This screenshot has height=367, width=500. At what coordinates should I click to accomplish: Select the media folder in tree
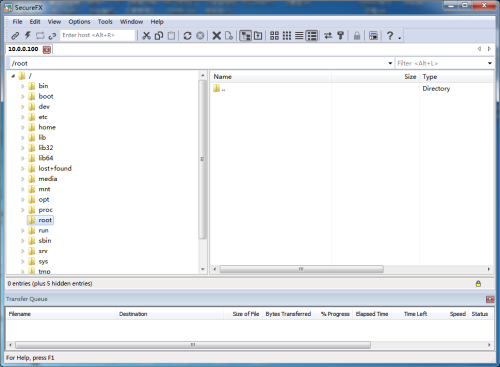click(x=48, y=179)
